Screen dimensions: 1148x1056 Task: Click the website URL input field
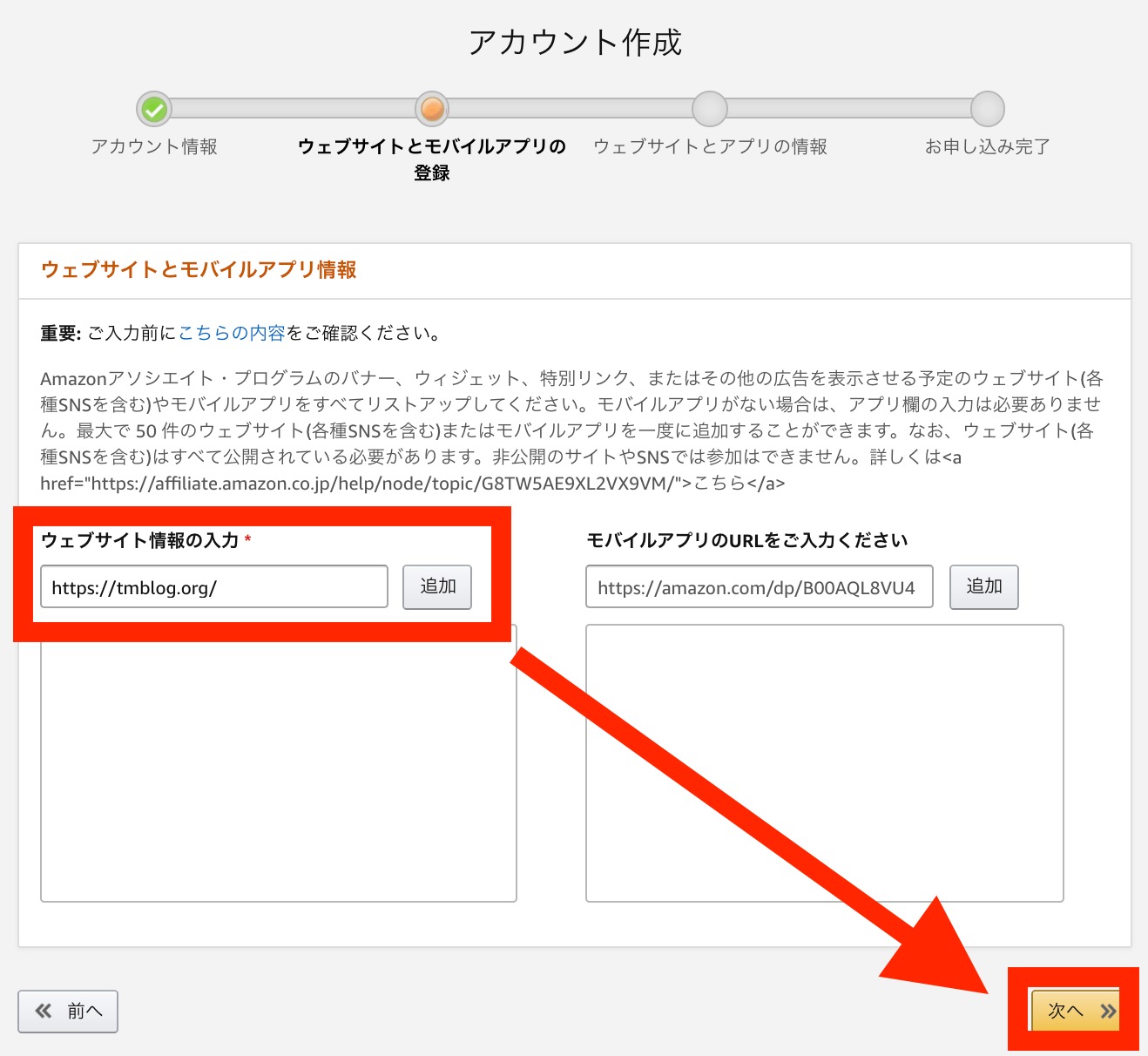point(214,587)
